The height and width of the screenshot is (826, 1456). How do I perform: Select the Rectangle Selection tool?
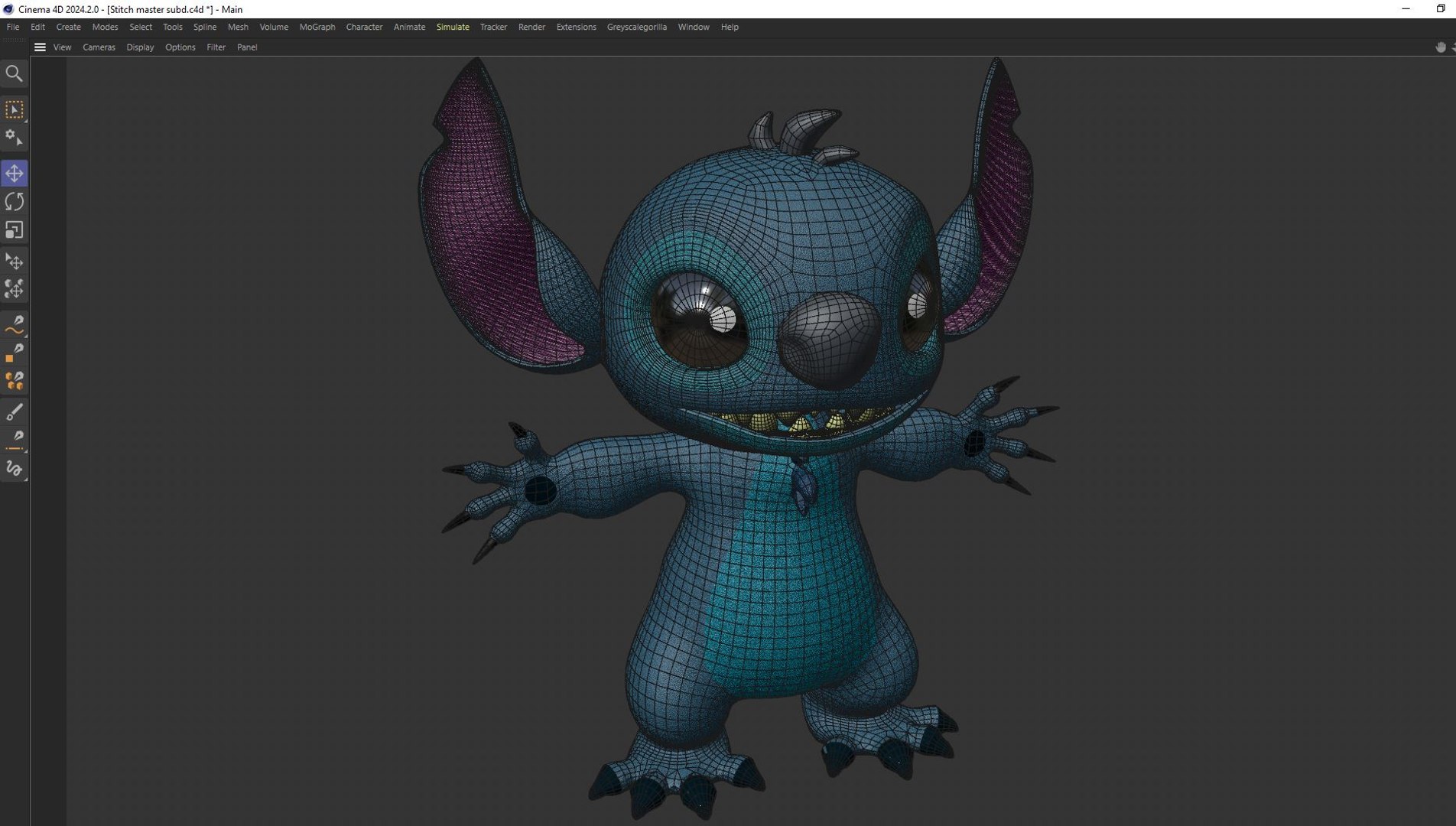click(x=14, y=109)
